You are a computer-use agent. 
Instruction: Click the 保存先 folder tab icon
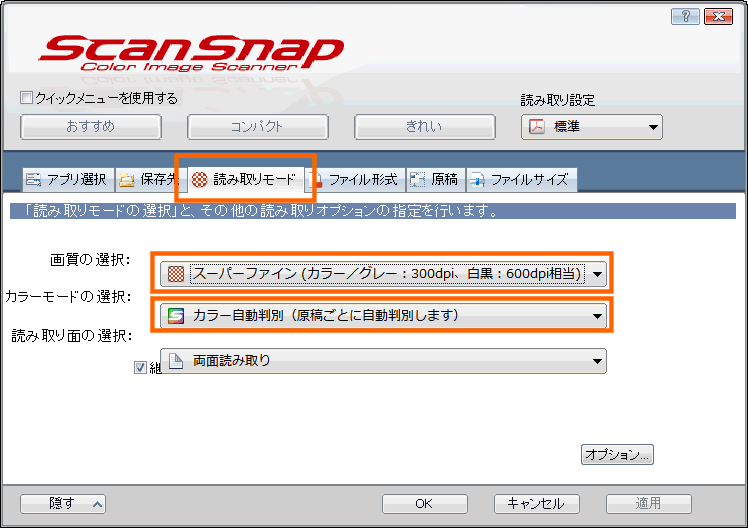click(x=127, y=180)
